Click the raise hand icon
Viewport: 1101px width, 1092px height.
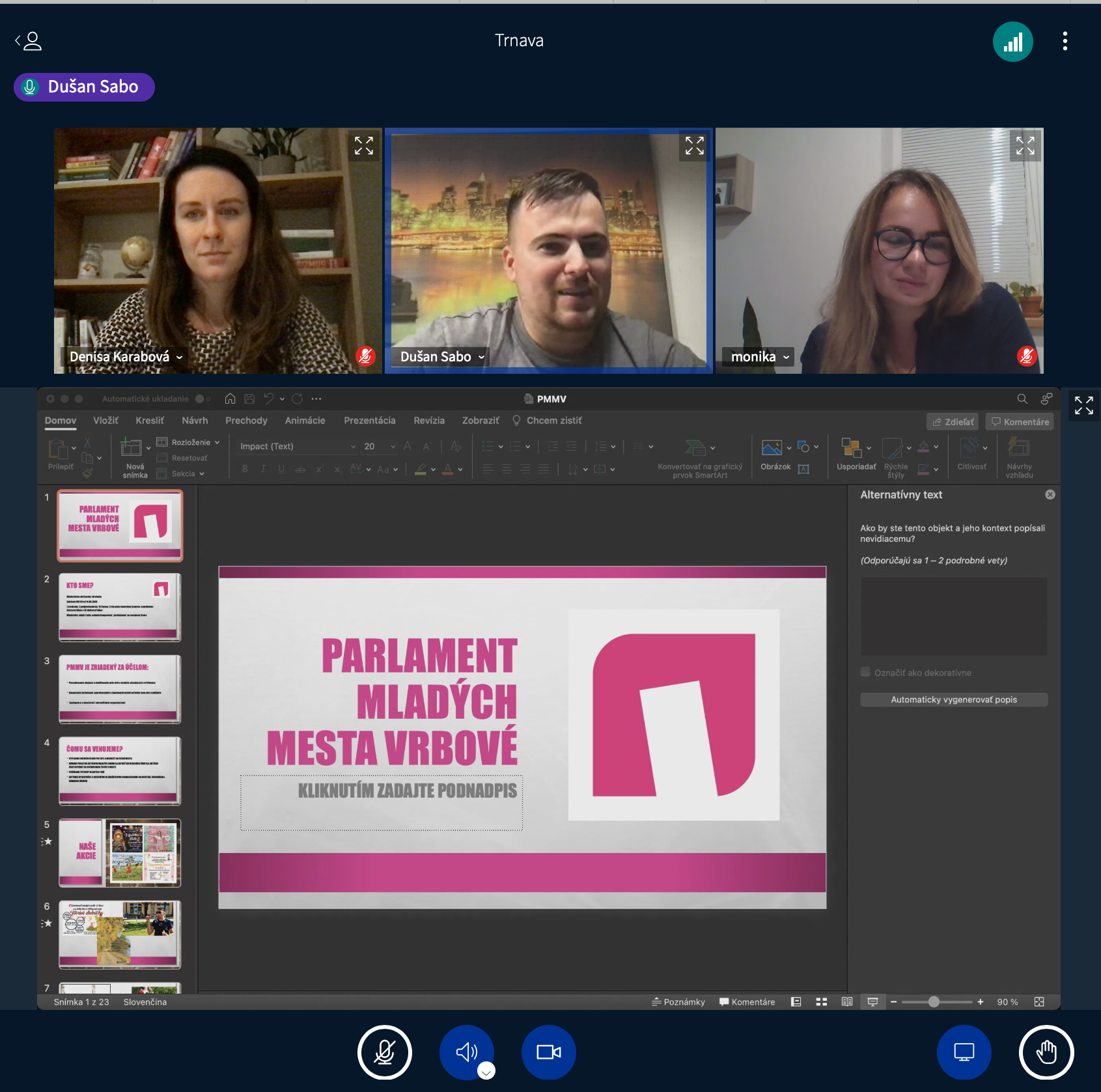click(1046, 1052)
